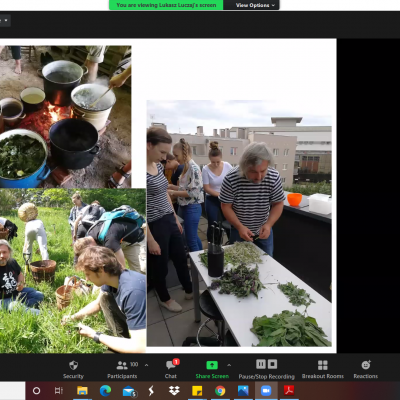This screenshot has height=400, width=400.
Task: Launch Google Chrome from the taskbar
Action: (220, 391)
